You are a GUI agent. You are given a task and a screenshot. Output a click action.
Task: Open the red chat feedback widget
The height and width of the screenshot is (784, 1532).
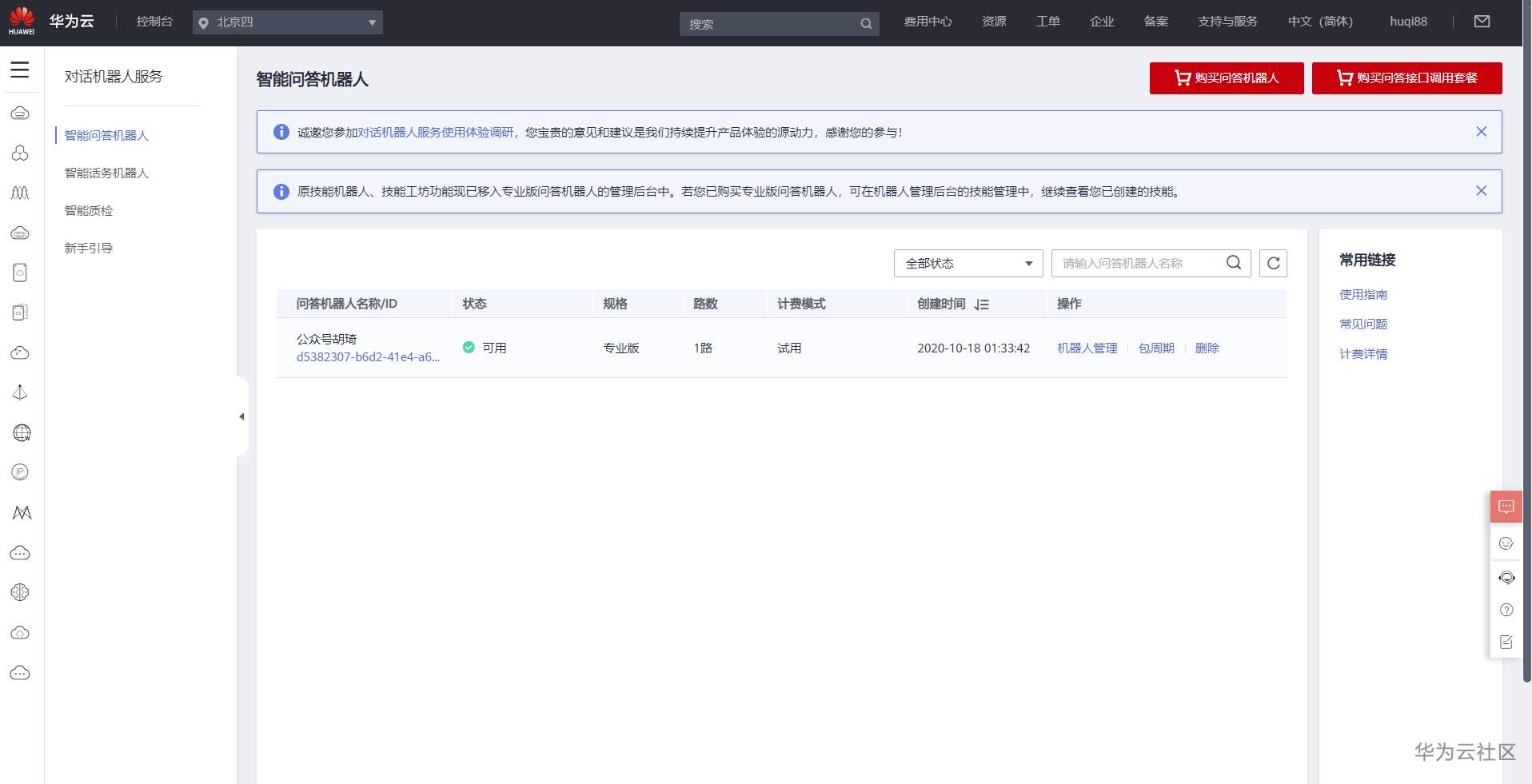pos(1506,506)
